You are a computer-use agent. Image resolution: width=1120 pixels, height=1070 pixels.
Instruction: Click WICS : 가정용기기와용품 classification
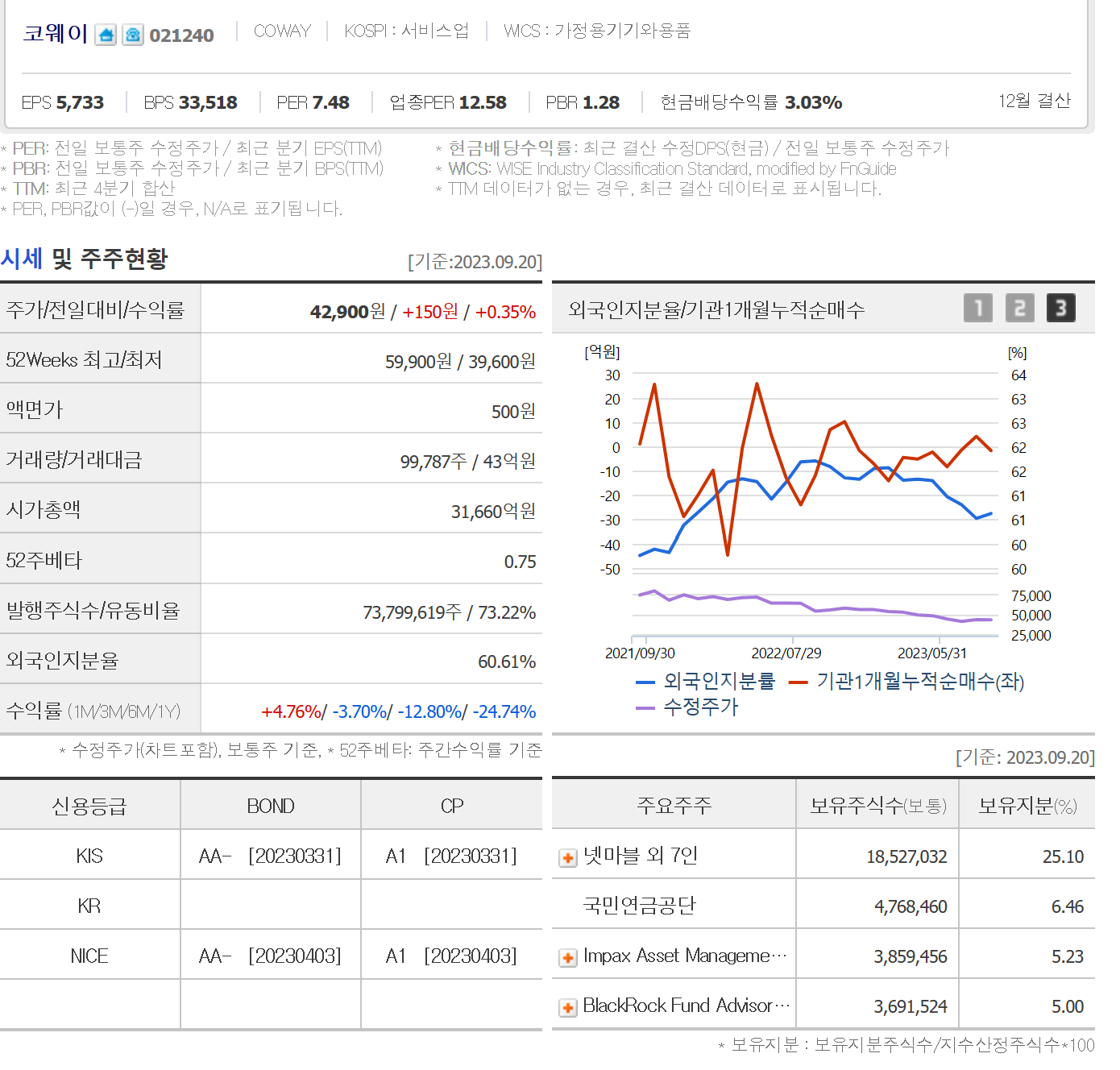(x=597, y=31)
